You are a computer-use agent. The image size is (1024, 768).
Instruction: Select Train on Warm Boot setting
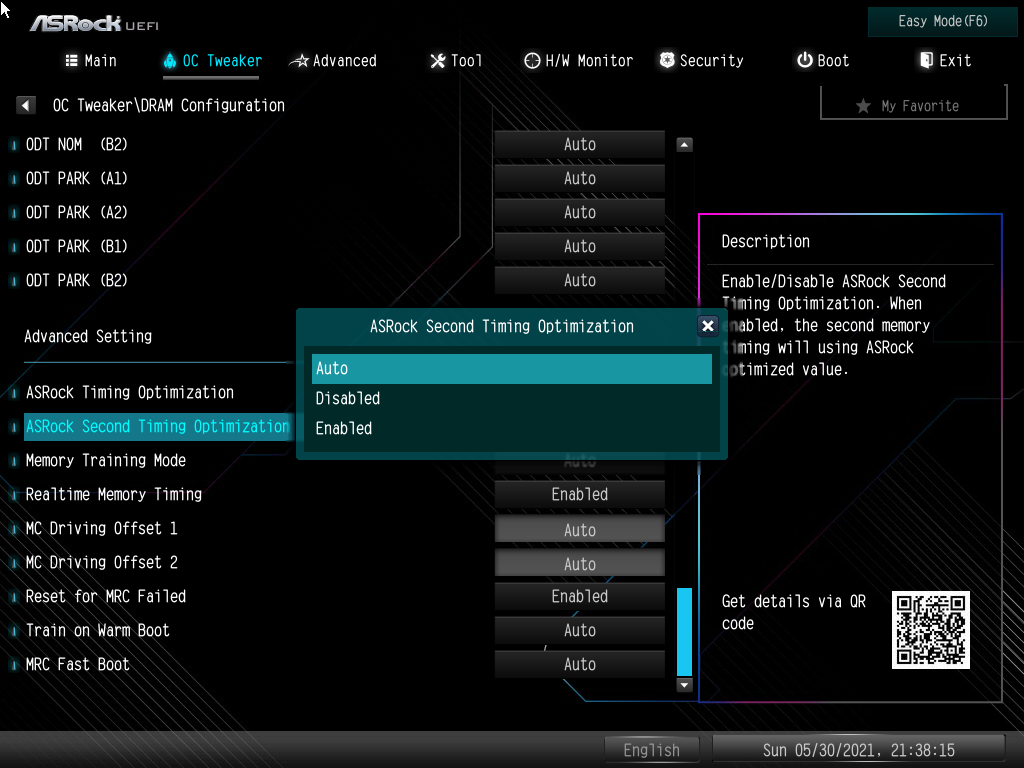[x=97, y=630]
